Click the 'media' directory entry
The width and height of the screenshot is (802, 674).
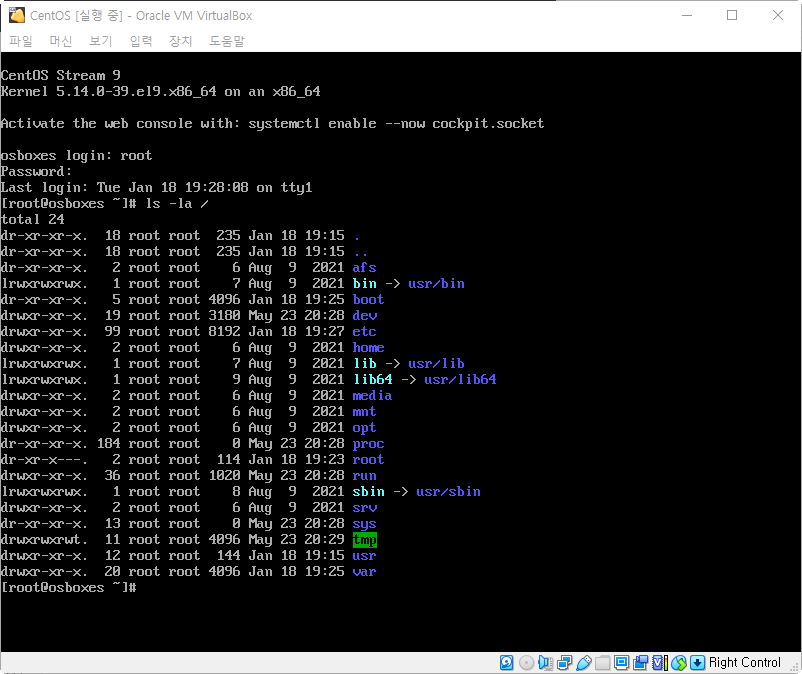372,396
